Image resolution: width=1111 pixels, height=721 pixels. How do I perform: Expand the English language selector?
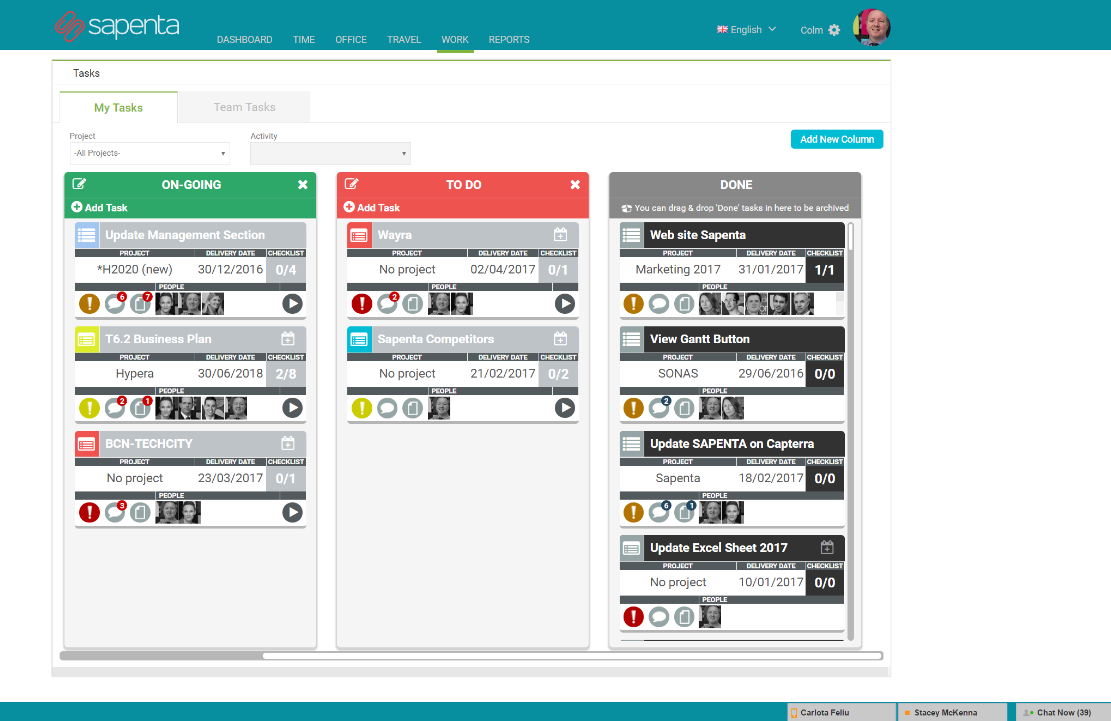click(746, 30)
